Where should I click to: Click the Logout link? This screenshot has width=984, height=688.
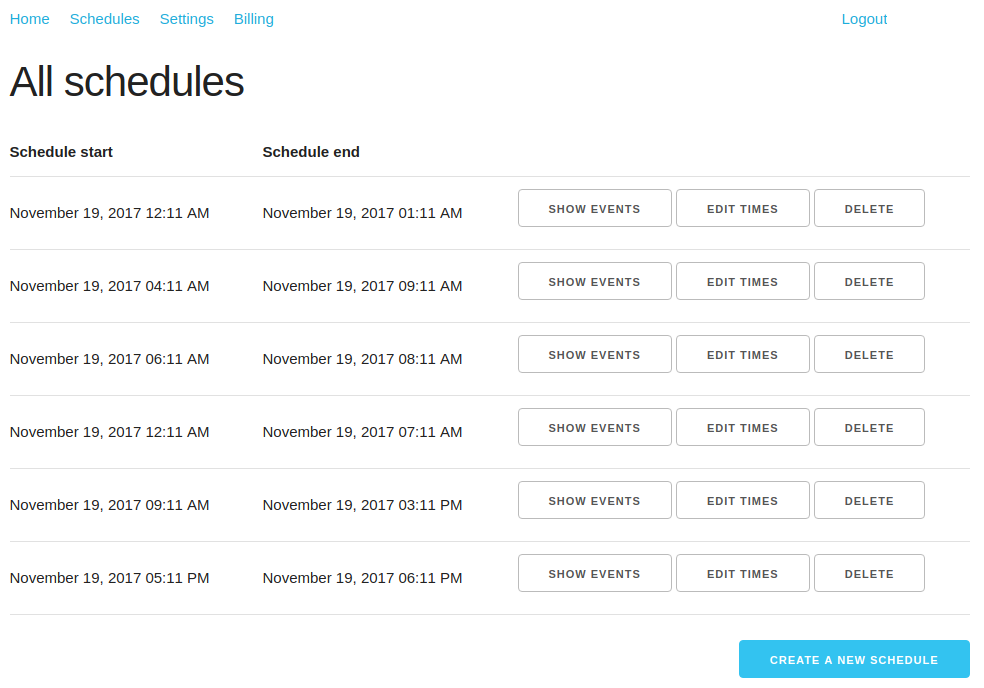pyautogui.click(x=864, y=19)
